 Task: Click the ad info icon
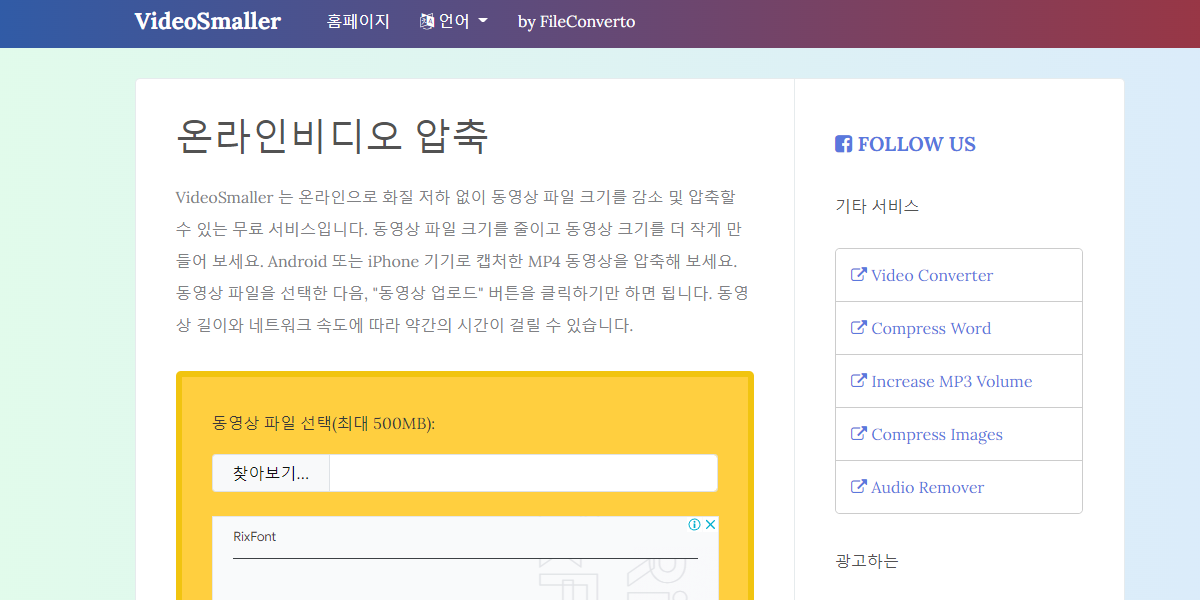coord(694,525)
